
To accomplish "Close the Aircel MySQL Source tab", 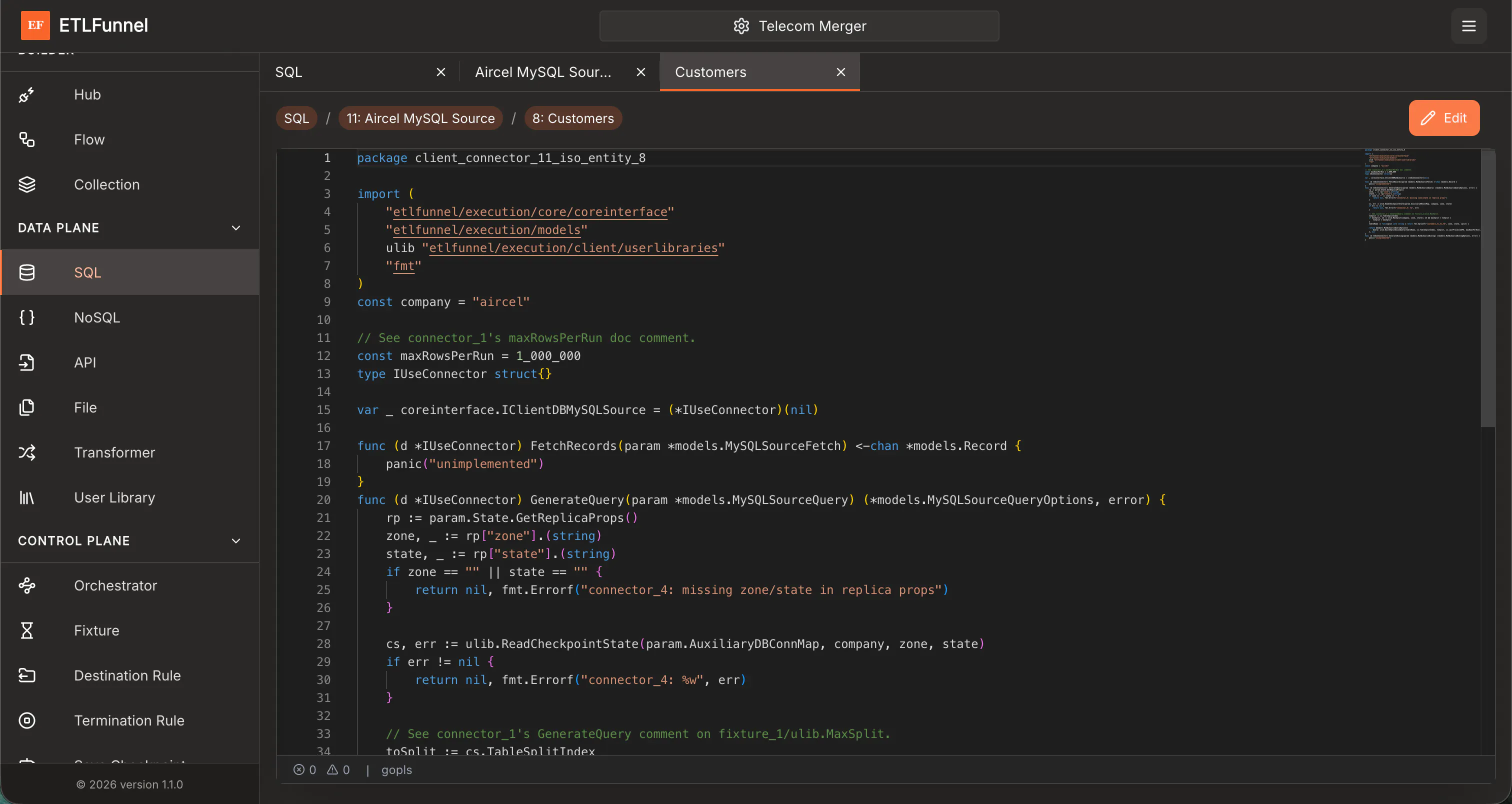I will (x=641, y=71).
